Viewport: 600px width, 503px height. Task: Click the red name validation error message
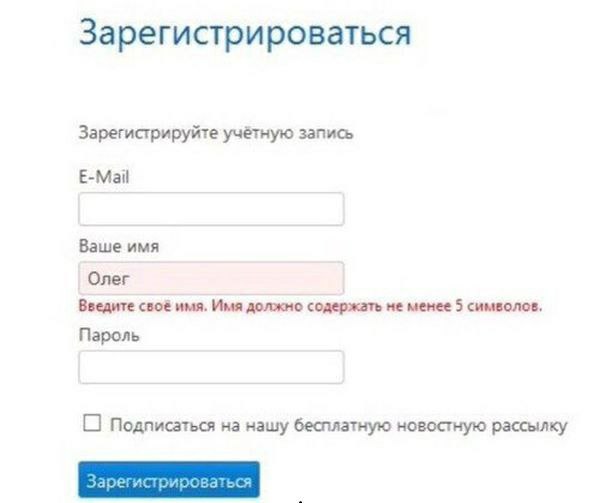point(309,306)
